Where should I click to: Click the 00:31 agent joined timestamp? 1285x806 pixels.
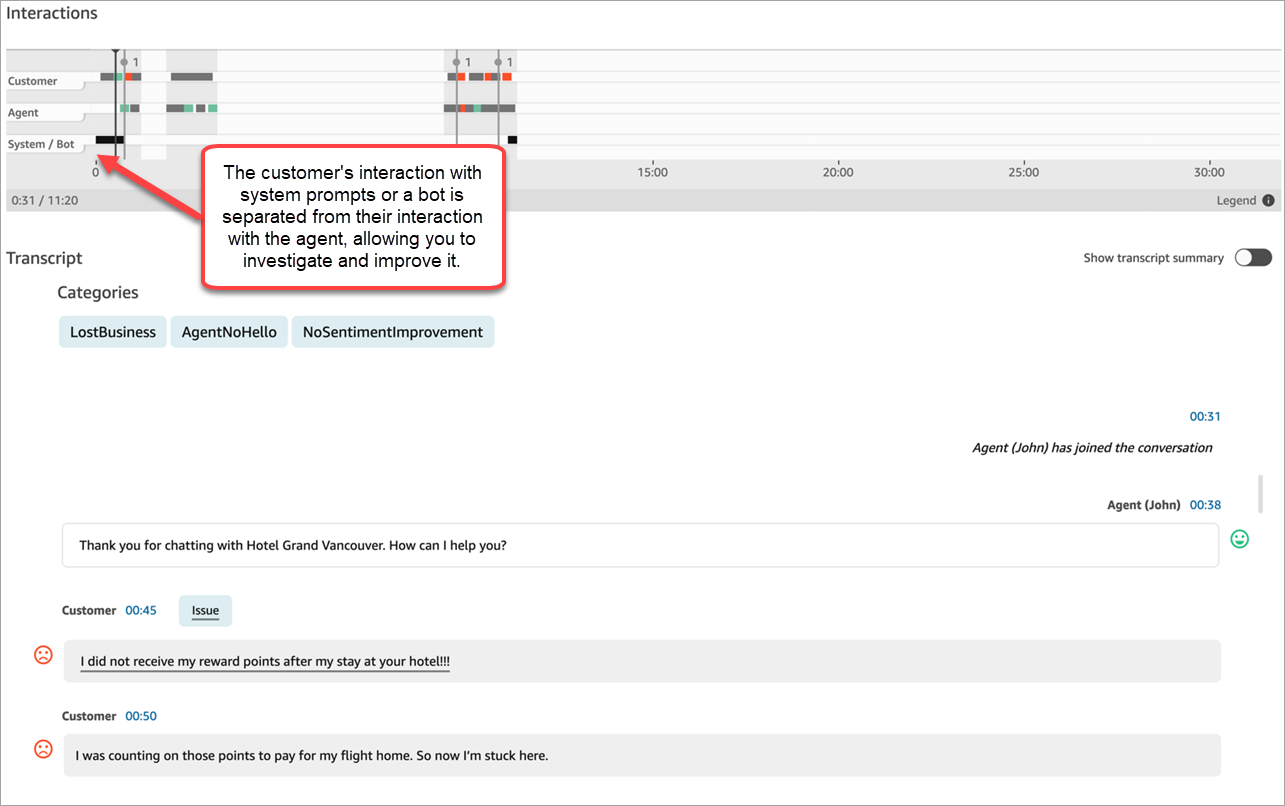(1204, 416)
